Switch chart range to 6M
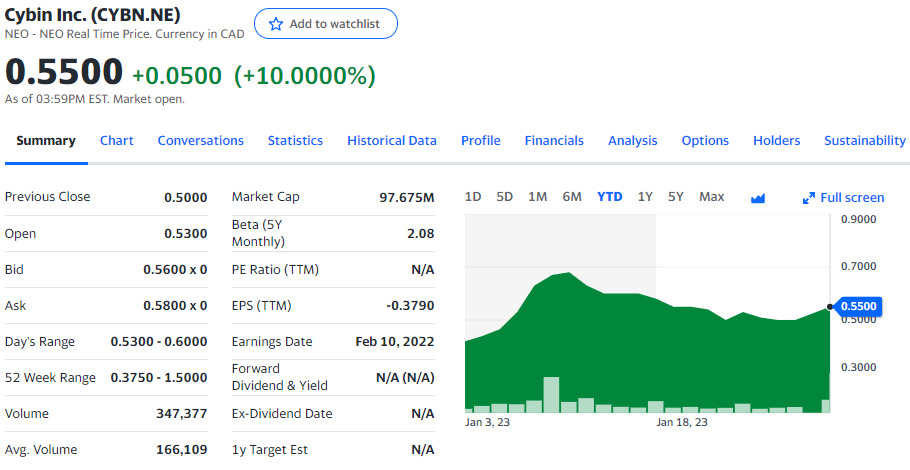The height and width of the screenshot is (470, 910). pos(572,197)
